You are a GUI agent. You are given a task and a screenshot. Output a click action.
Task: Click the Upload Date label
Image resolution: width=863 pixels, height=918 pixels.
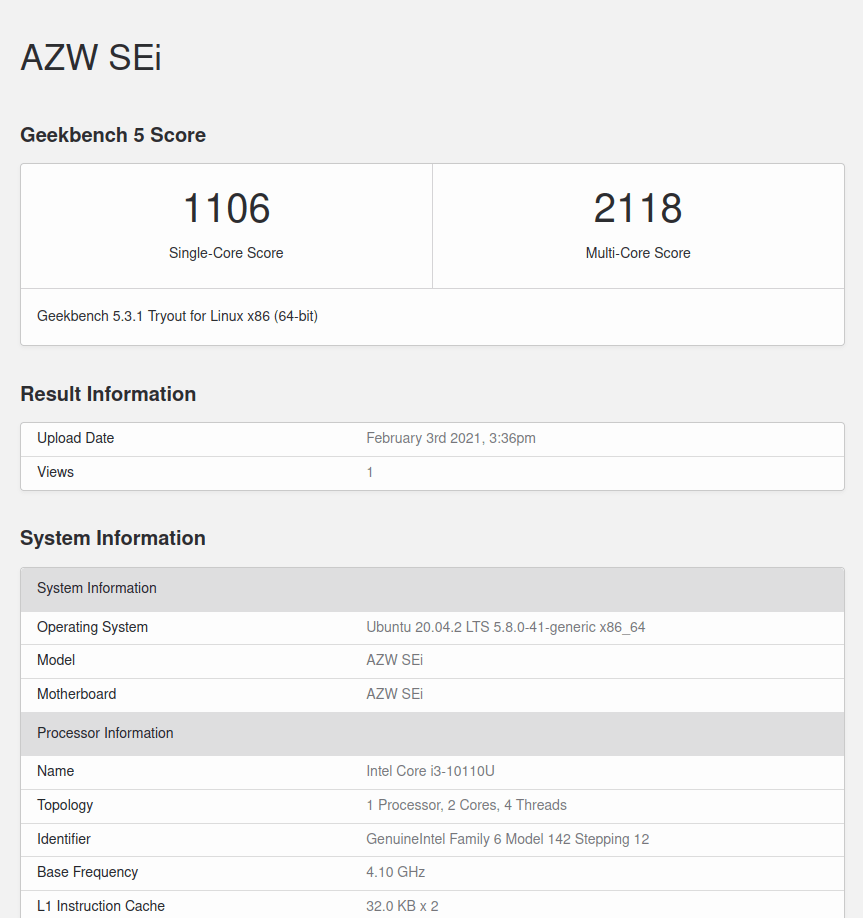coord(76,438)
